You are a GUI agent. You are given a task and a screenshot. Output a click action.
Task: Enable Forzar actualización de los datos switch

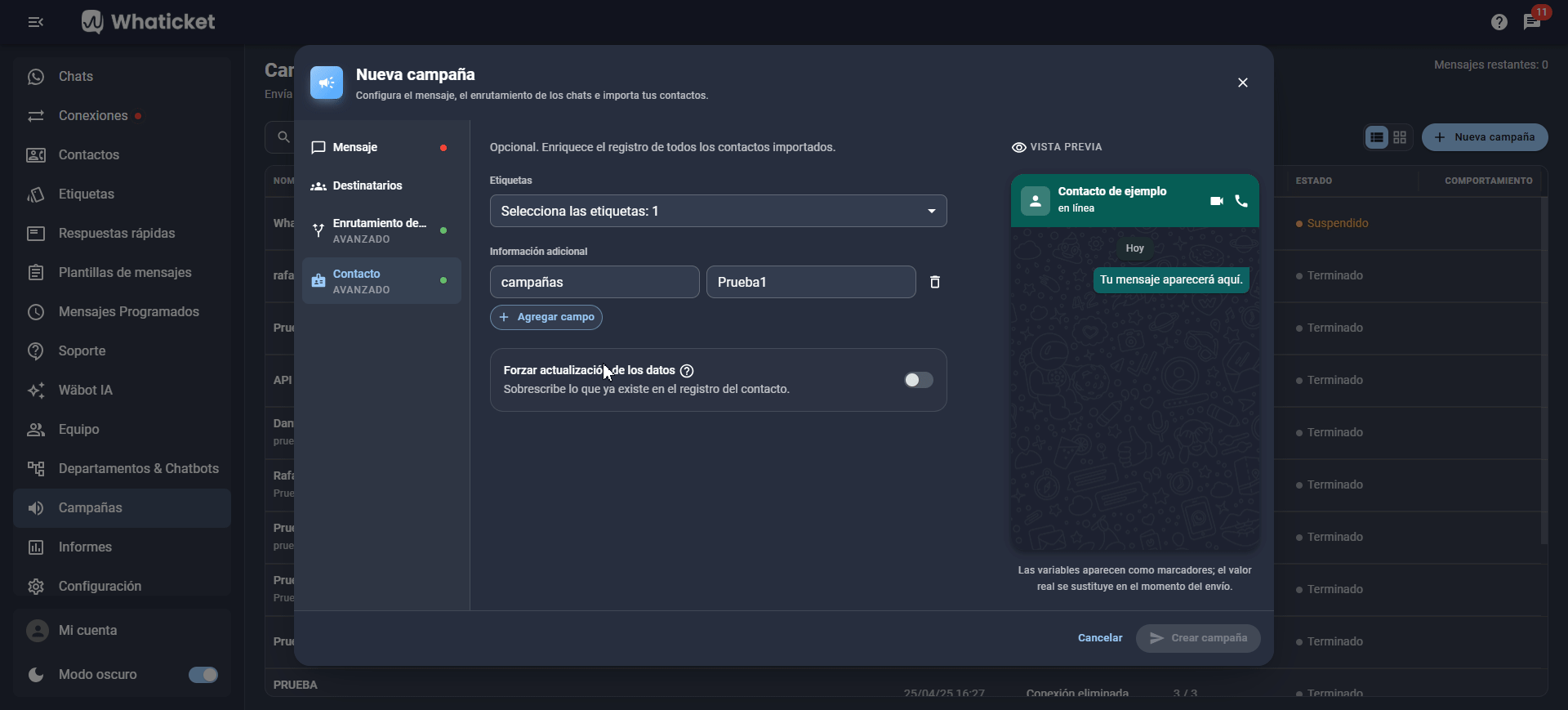[x=918, y=380]
